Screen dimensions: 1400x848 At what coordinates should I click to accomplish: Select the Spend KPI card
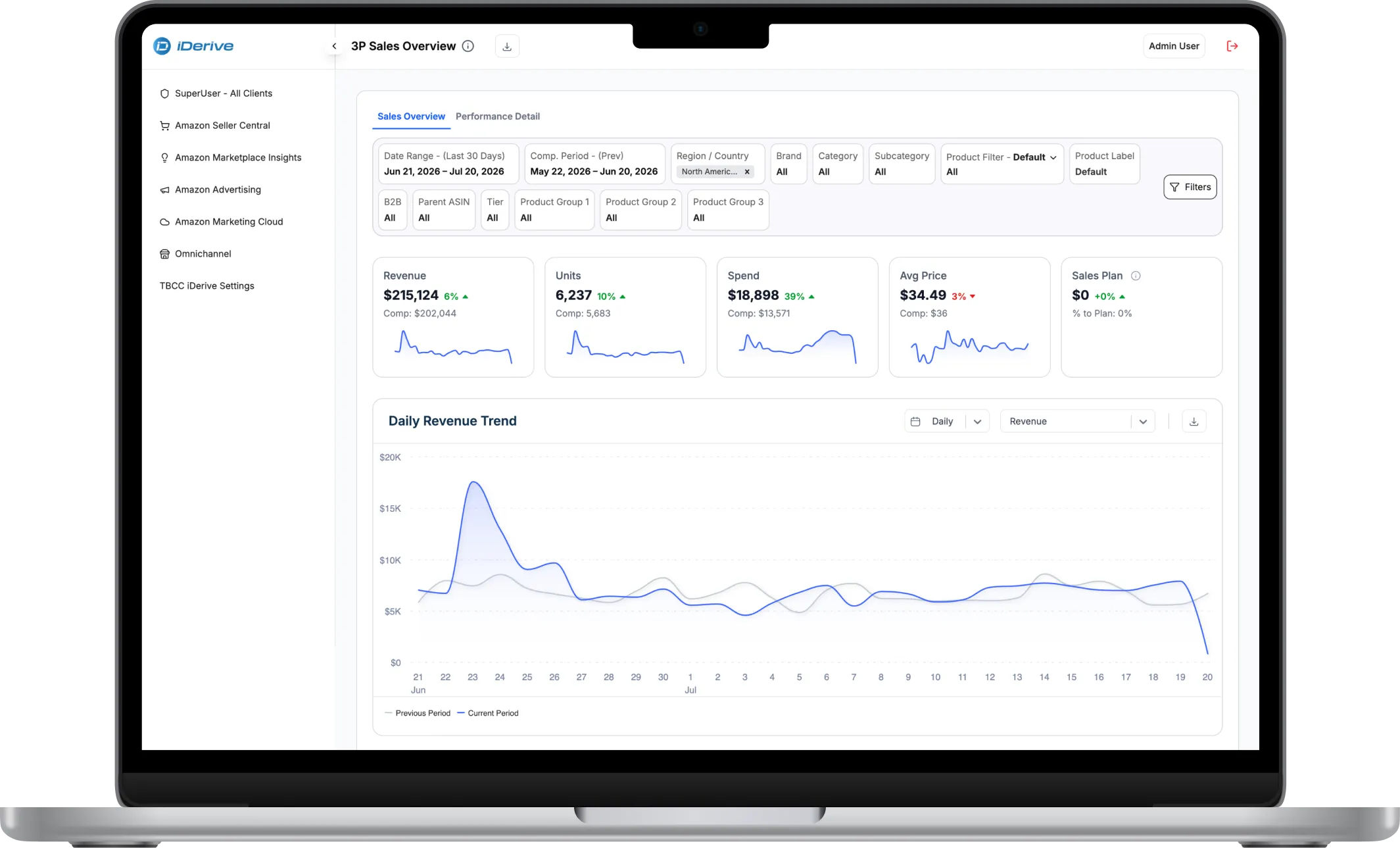click(798, 317)
